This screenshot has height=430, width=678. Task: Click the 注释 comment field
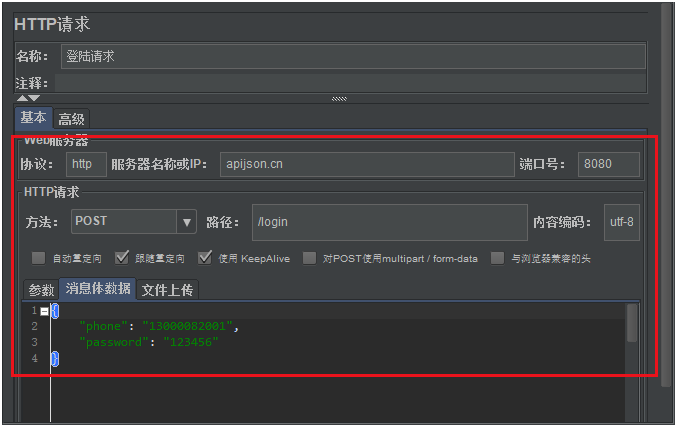point(350,83)
